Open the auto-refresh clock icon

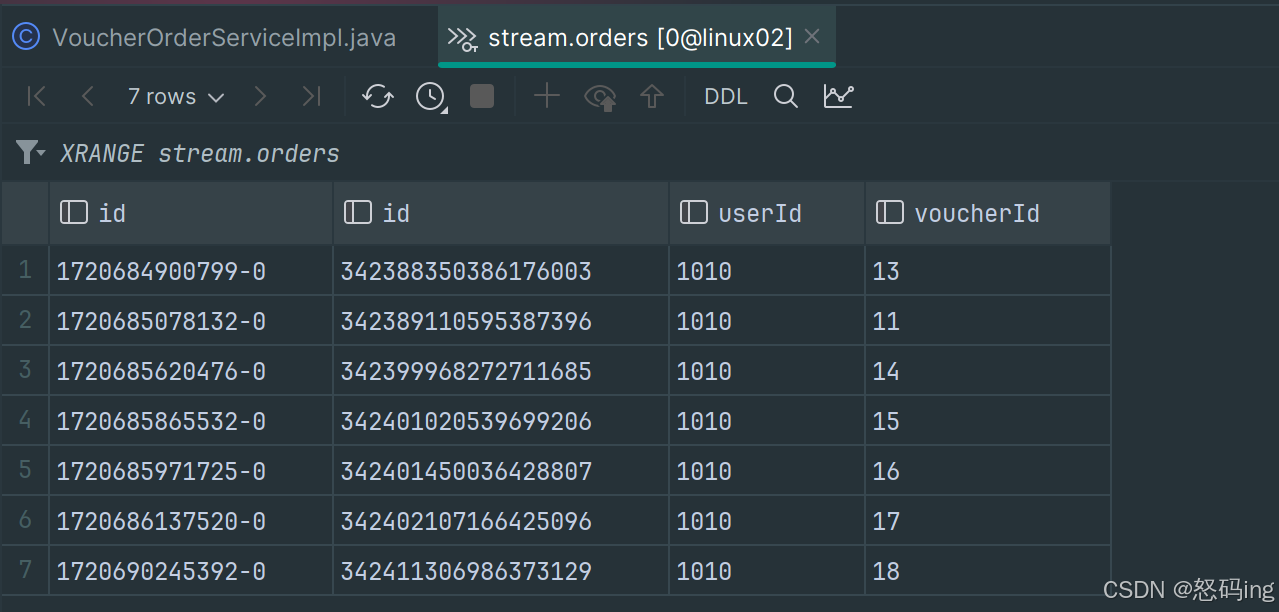tap(431, 97)
